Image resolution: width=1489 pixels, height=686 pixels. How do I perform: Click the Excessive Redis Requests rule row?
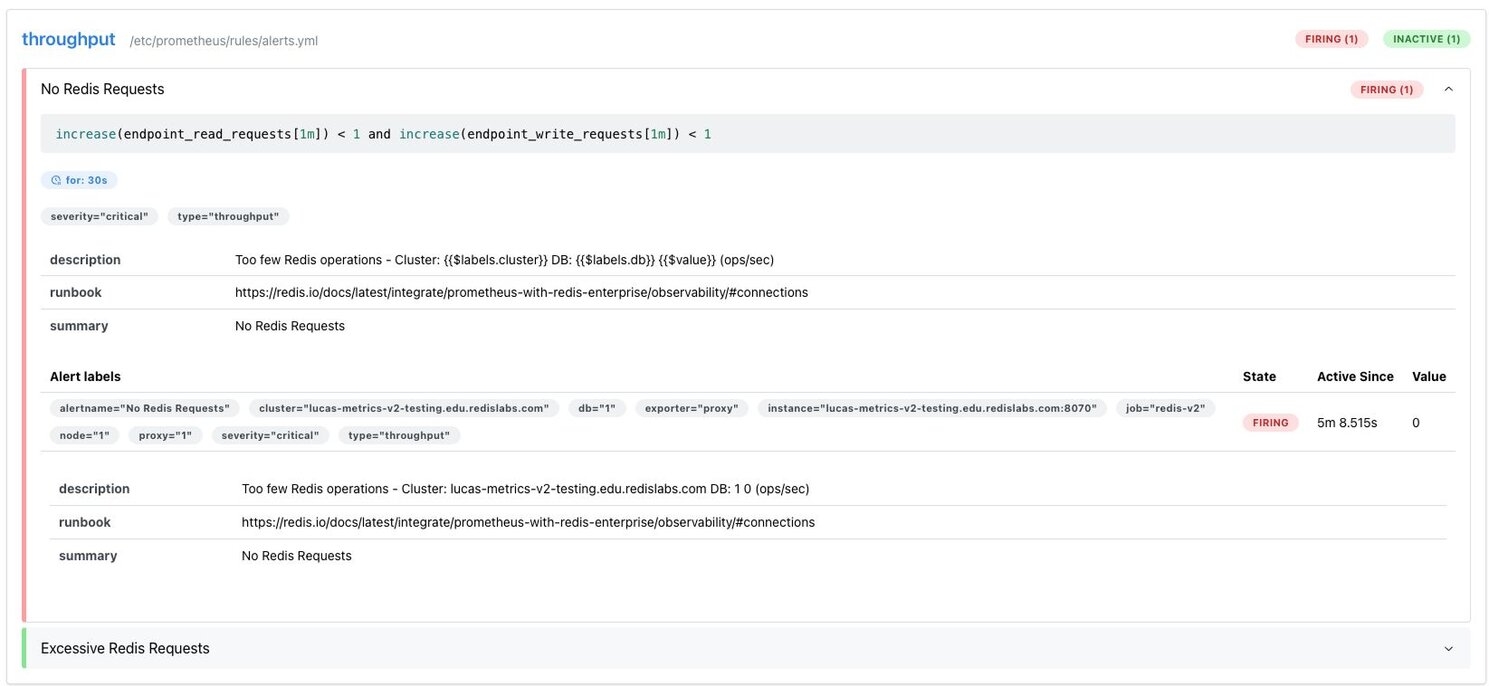point(125,649)
